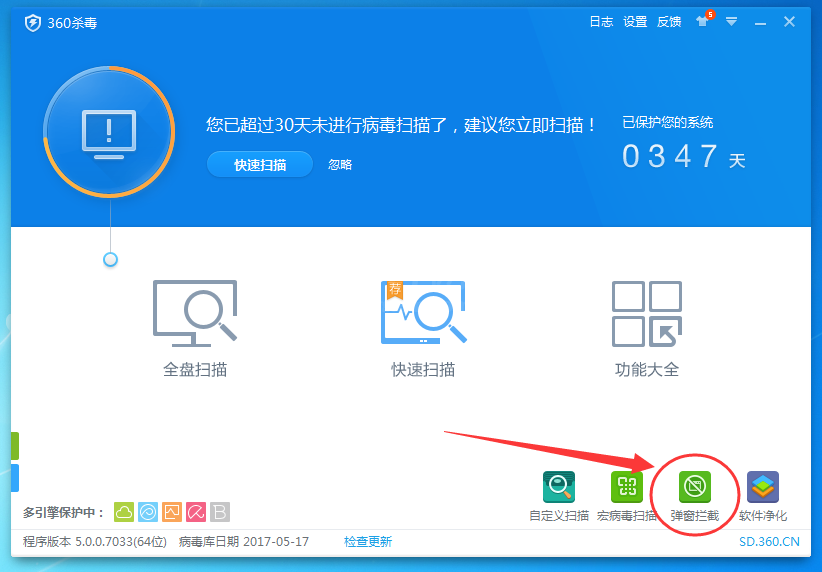Click the blue side tab on left edge
The height and width of the screenshot is (572, 822).
click(x=15, y=478)
